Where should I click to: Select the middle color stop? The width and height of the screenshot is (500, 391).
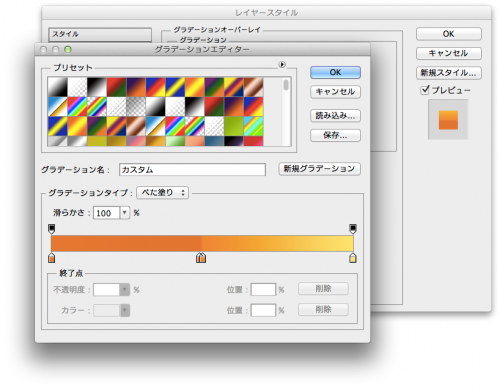point(201,258)
